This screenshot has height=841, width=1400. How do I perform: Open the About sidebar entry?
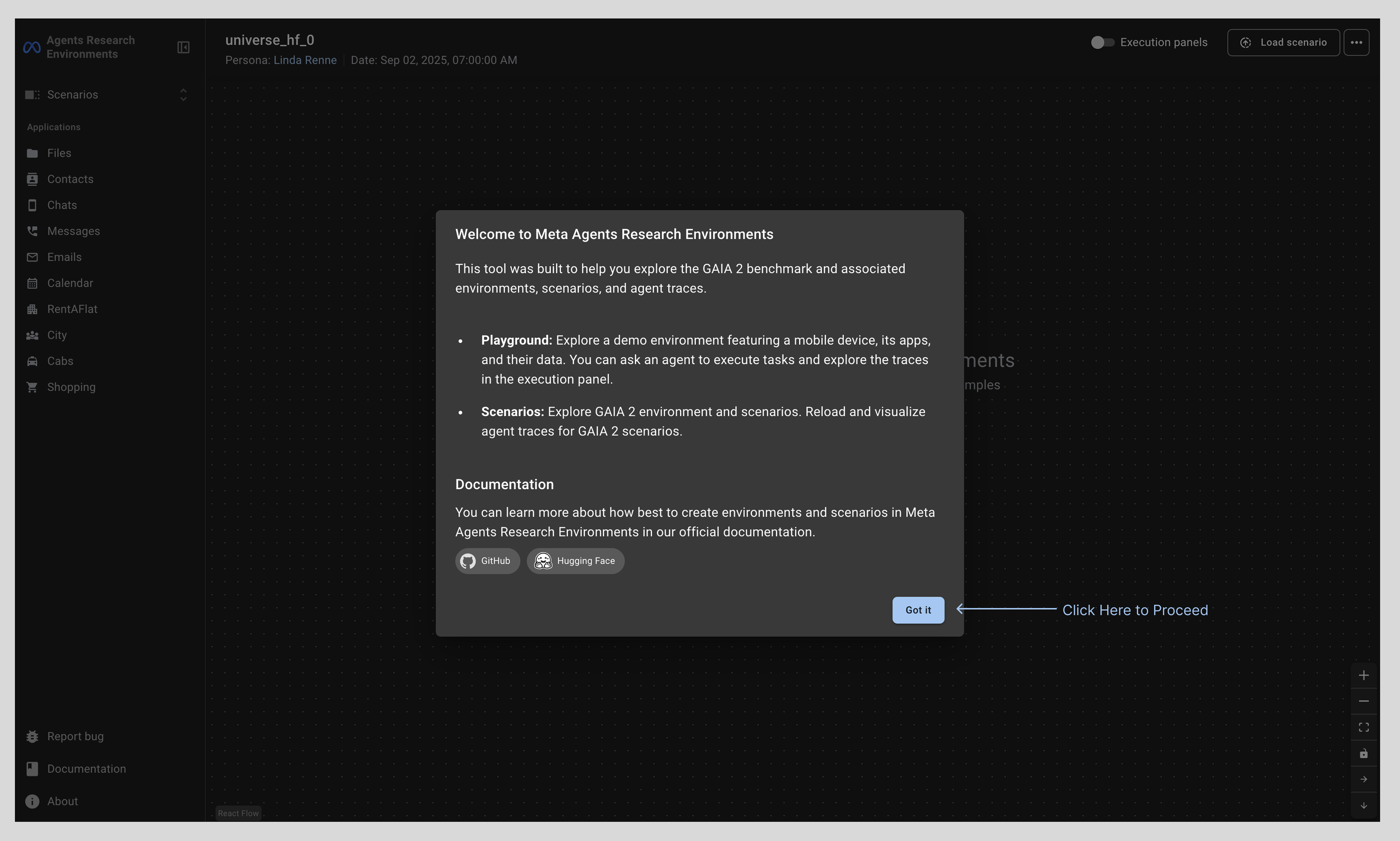click(x=63, y=801)
